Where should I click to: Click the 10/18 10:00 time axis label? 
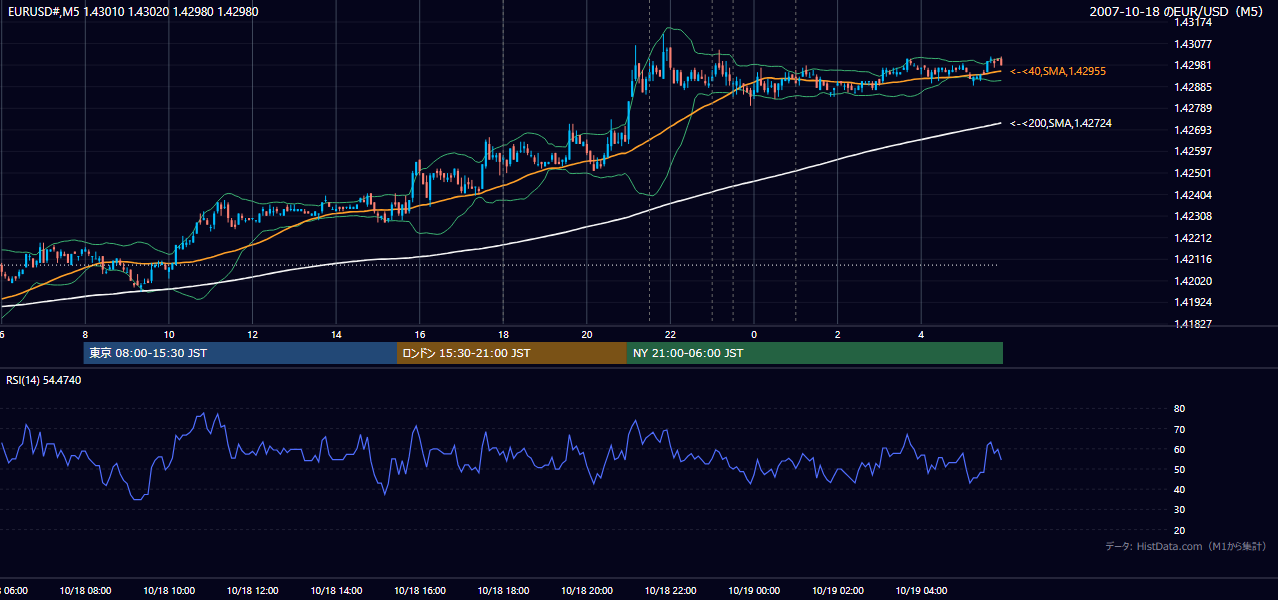point(169,591)
